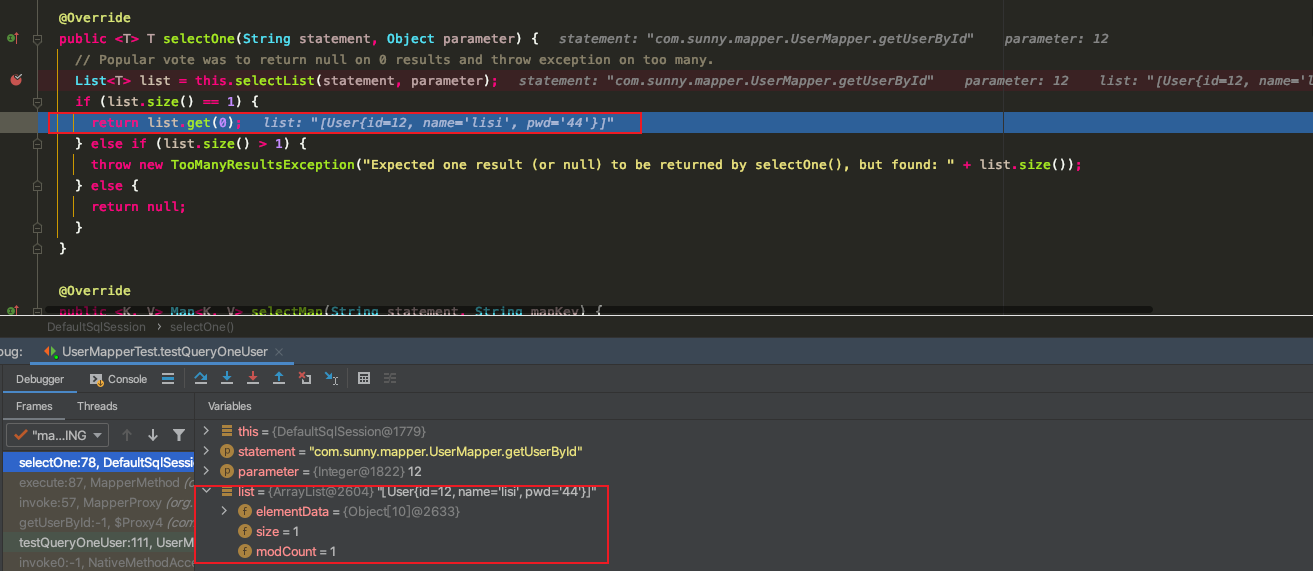Select the execute:87, MapperMethod frame
The height and width of the screenshot is (571, 1313).
click(97, 482)
